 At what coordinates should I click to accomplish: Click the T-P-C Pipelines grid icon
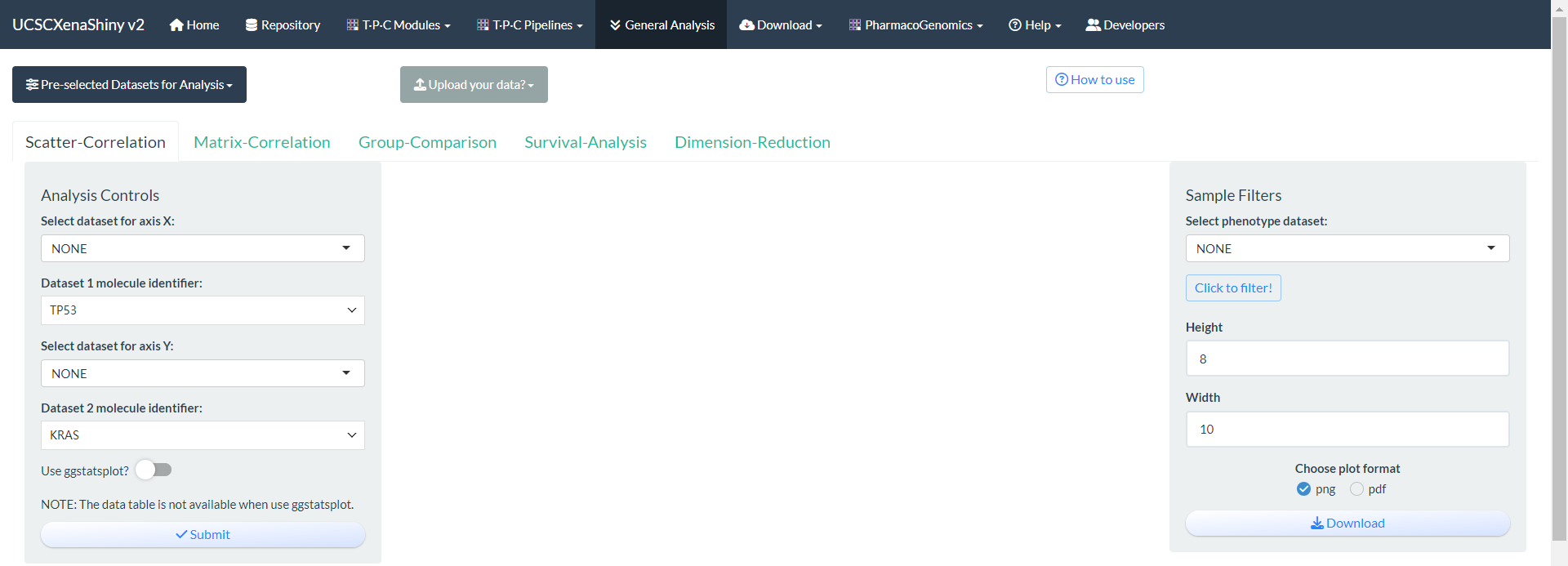coord(483,25)
